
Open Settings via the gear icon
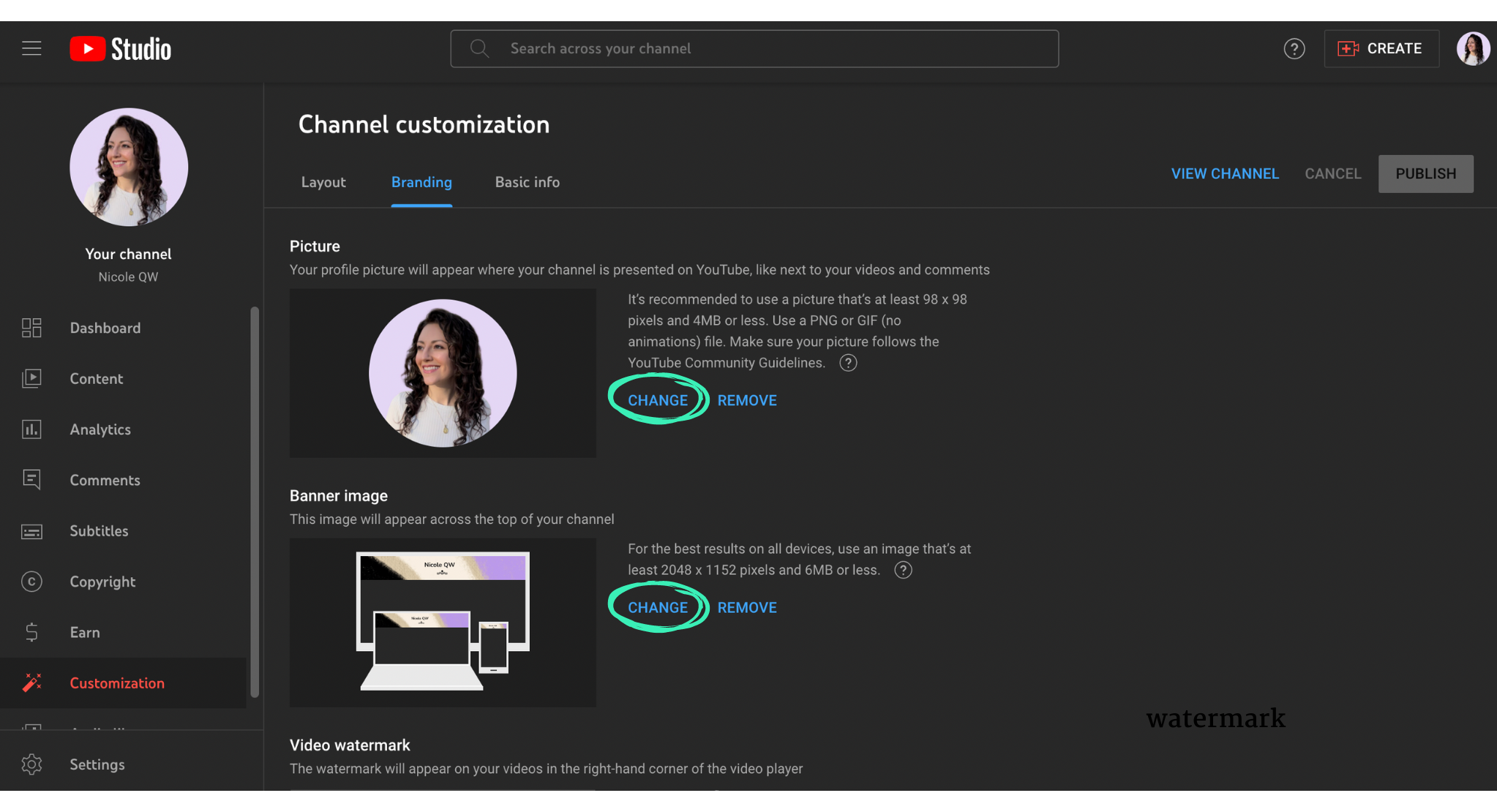click(x=31, y=764)
